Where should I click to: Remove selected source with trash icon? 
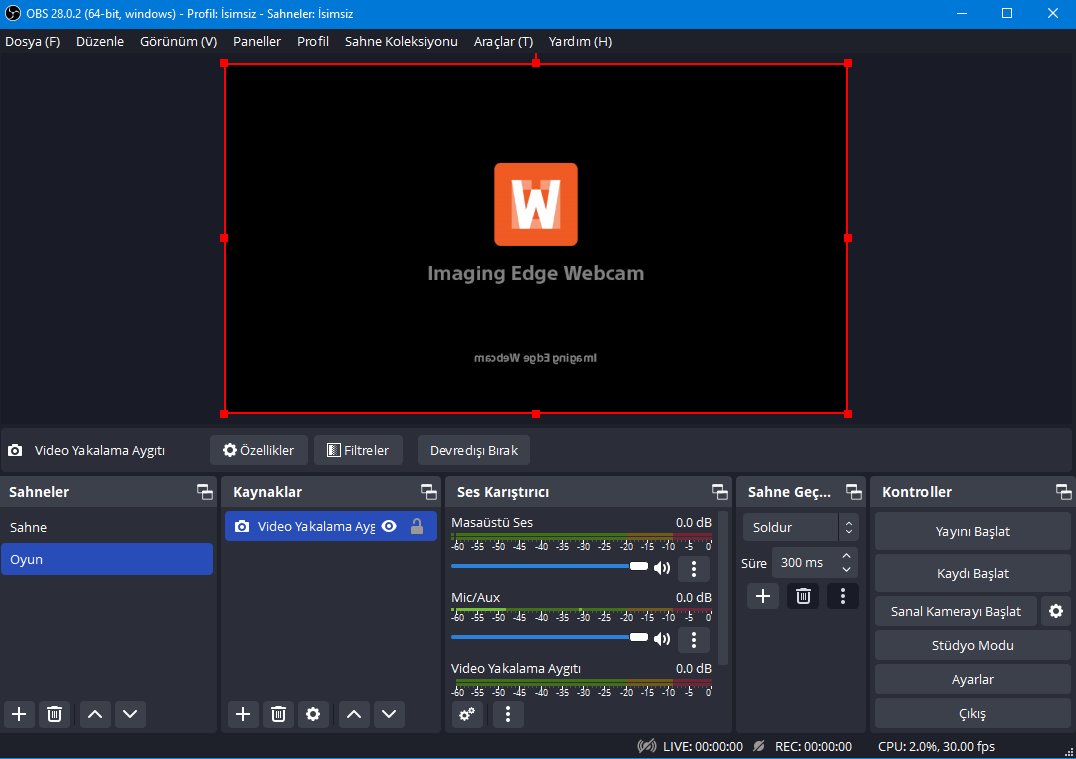(278, 714)
